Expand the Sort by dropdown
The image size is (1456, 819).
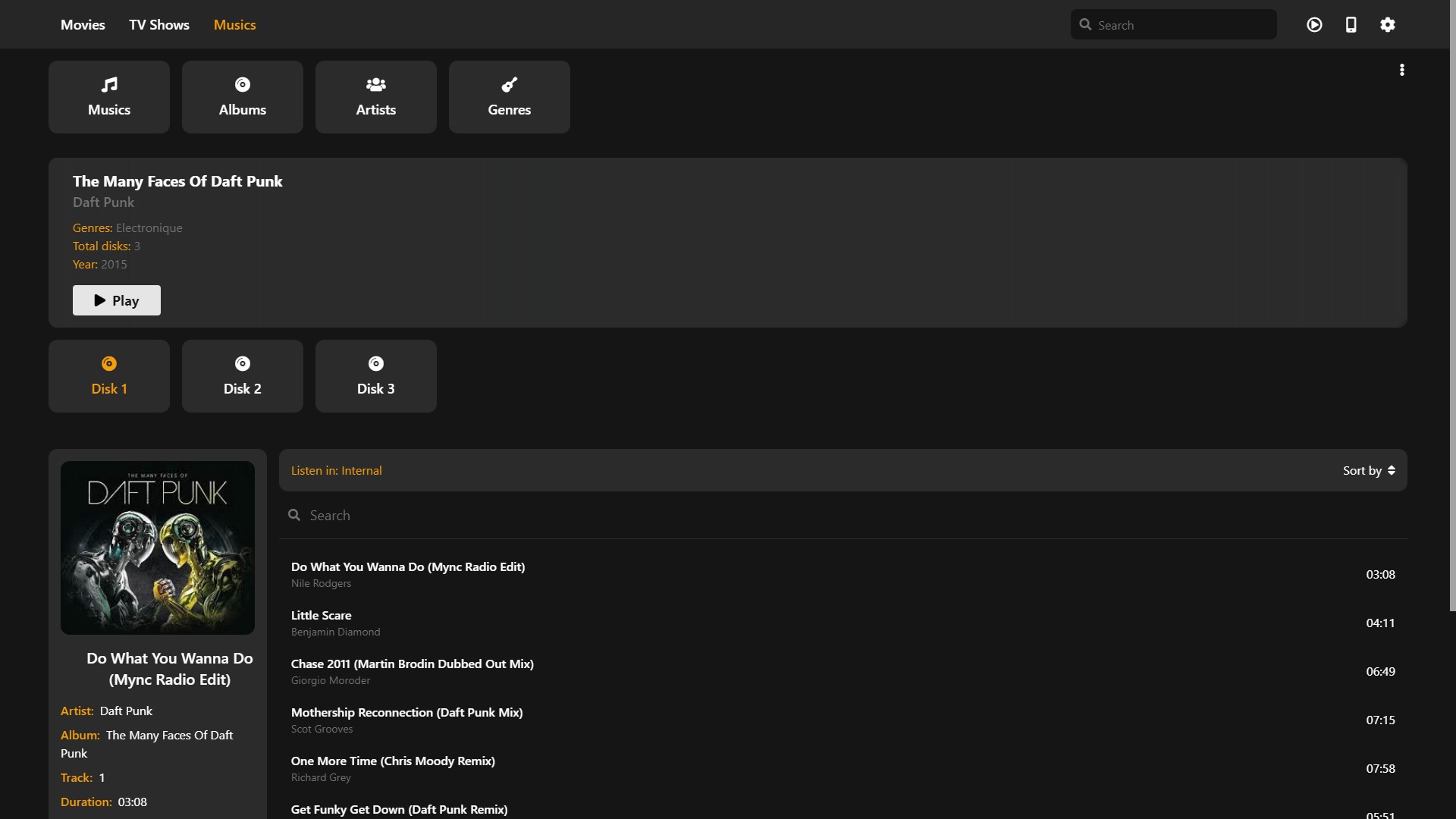[x=1369, y=470]
